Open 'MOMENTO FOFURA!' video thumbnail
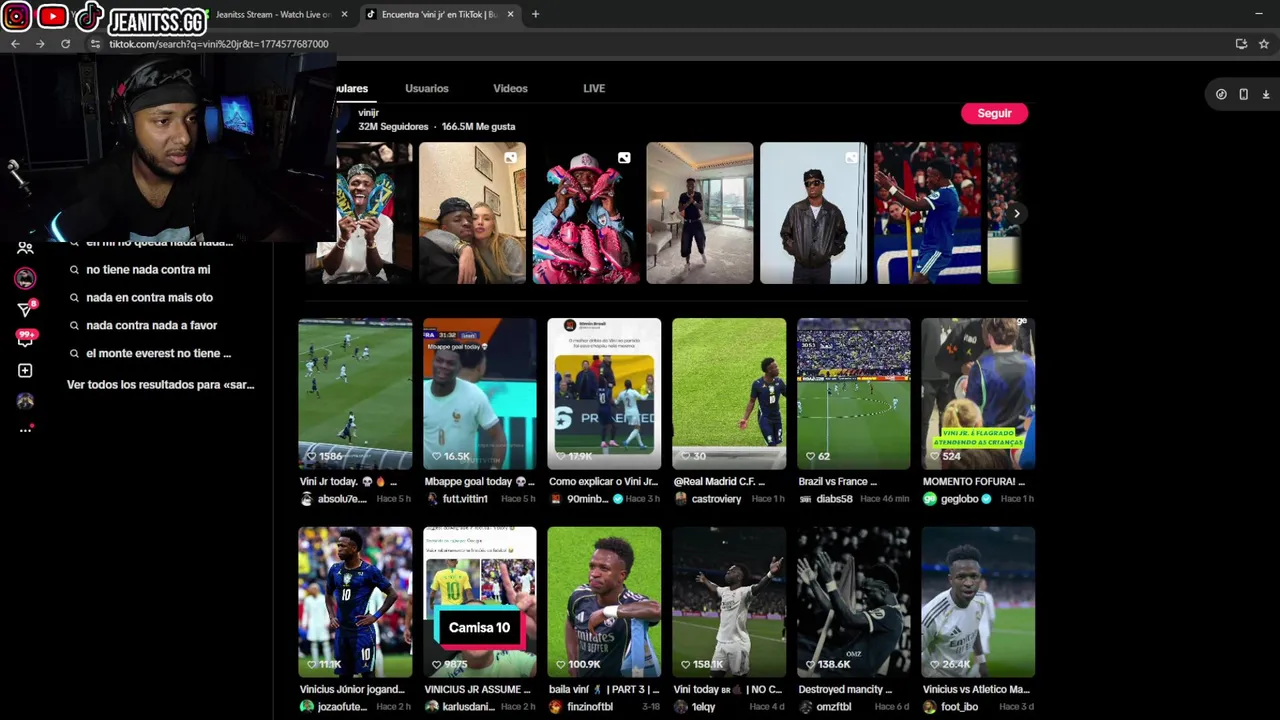The height and width of the screenshot is (720, 1280). pos(978,394)
